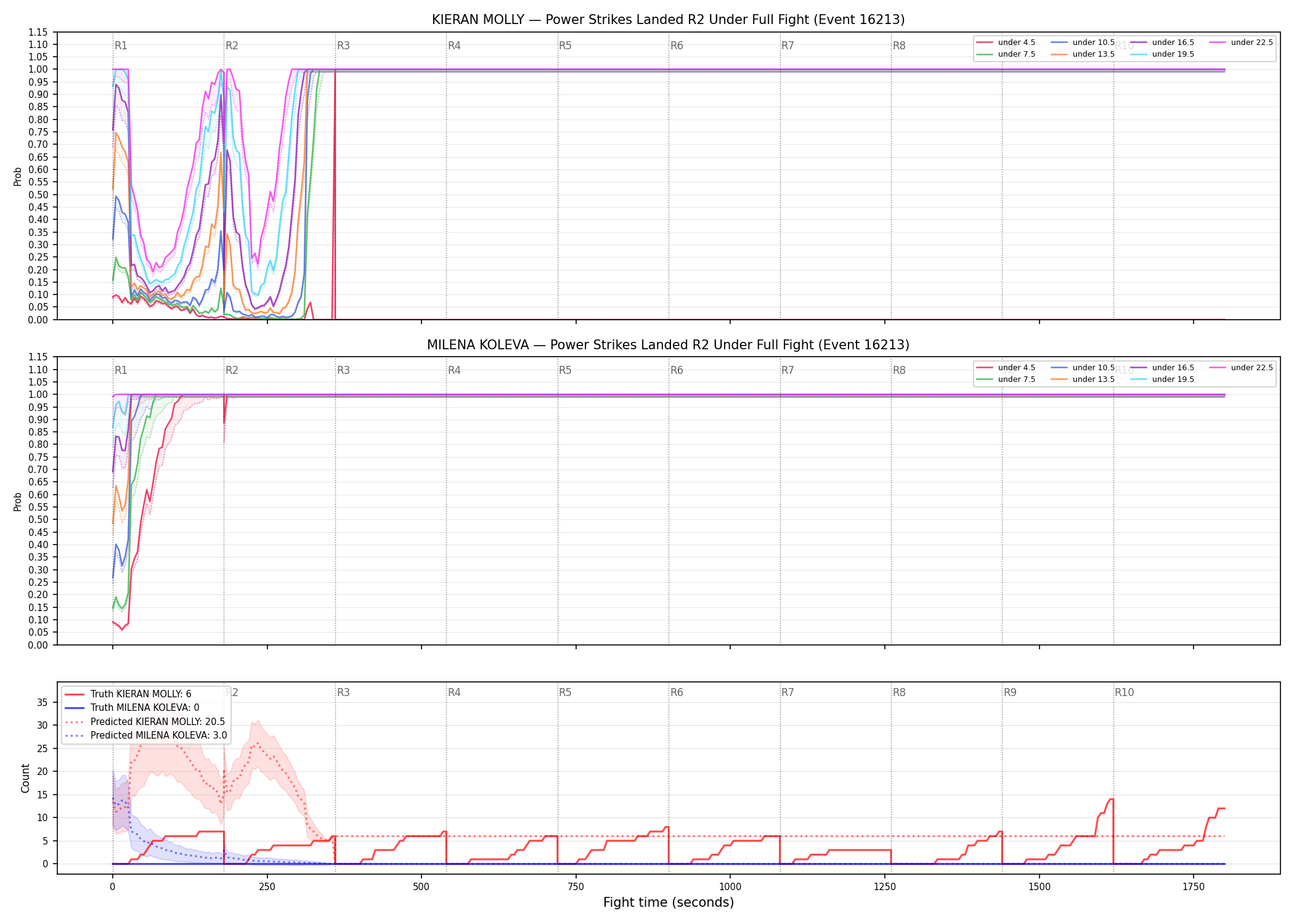Click the Count axis label on the bottom chart
Screen dimensions: 1294x924
pyautogui.click(x=25, y=778)
